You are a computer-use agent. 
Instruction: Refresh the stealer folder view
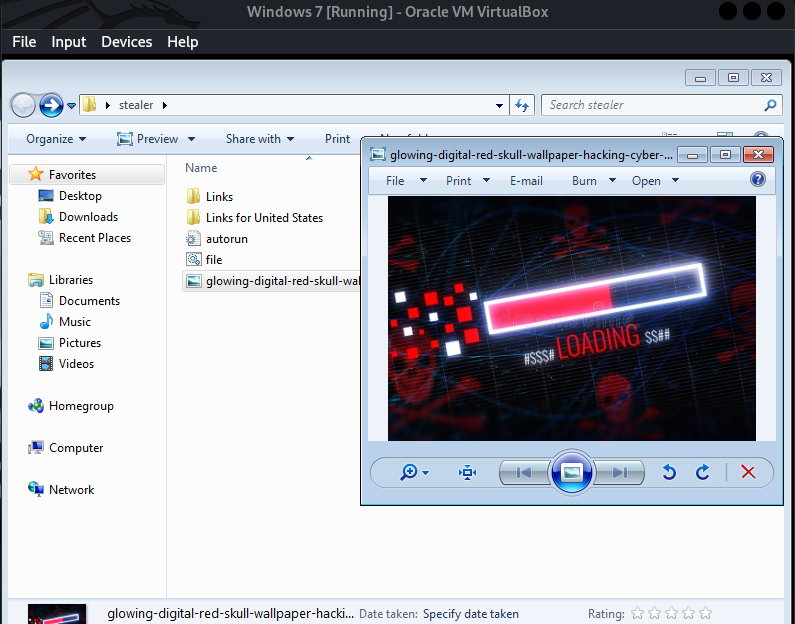(522, 105)
